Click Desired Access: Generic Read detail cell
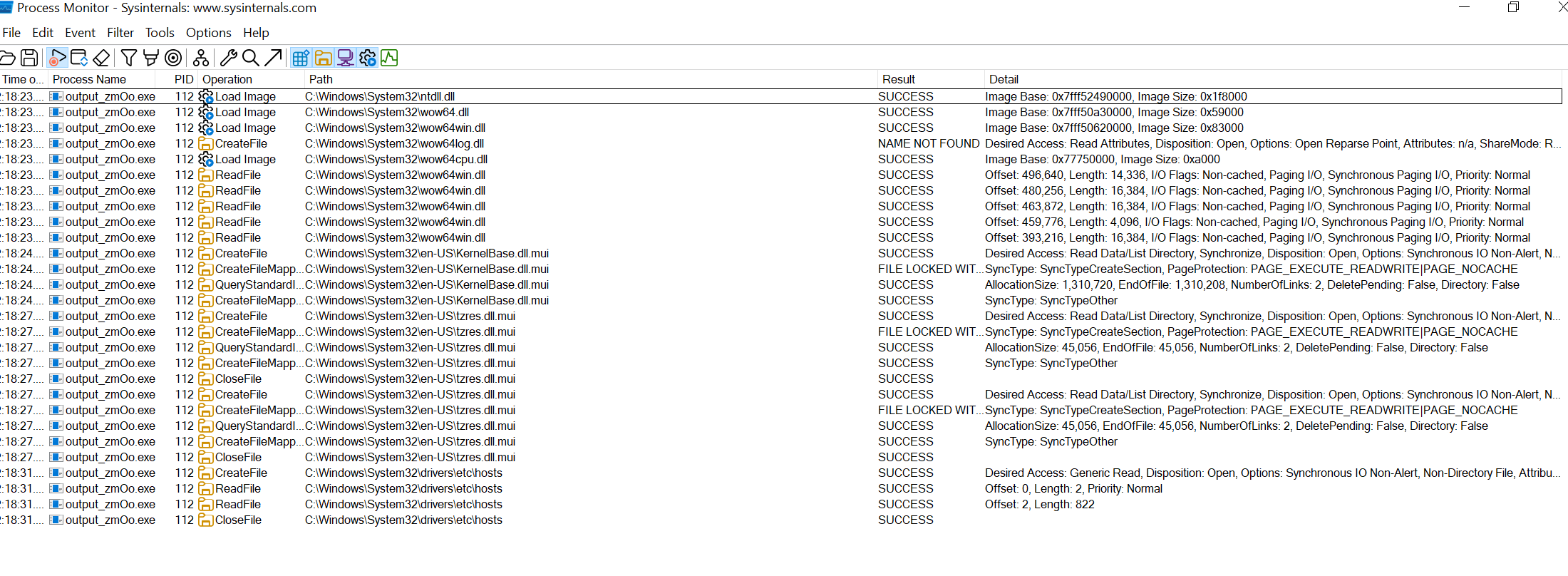The width and height of the screenshot is (1568, 576). [1272, 473]
